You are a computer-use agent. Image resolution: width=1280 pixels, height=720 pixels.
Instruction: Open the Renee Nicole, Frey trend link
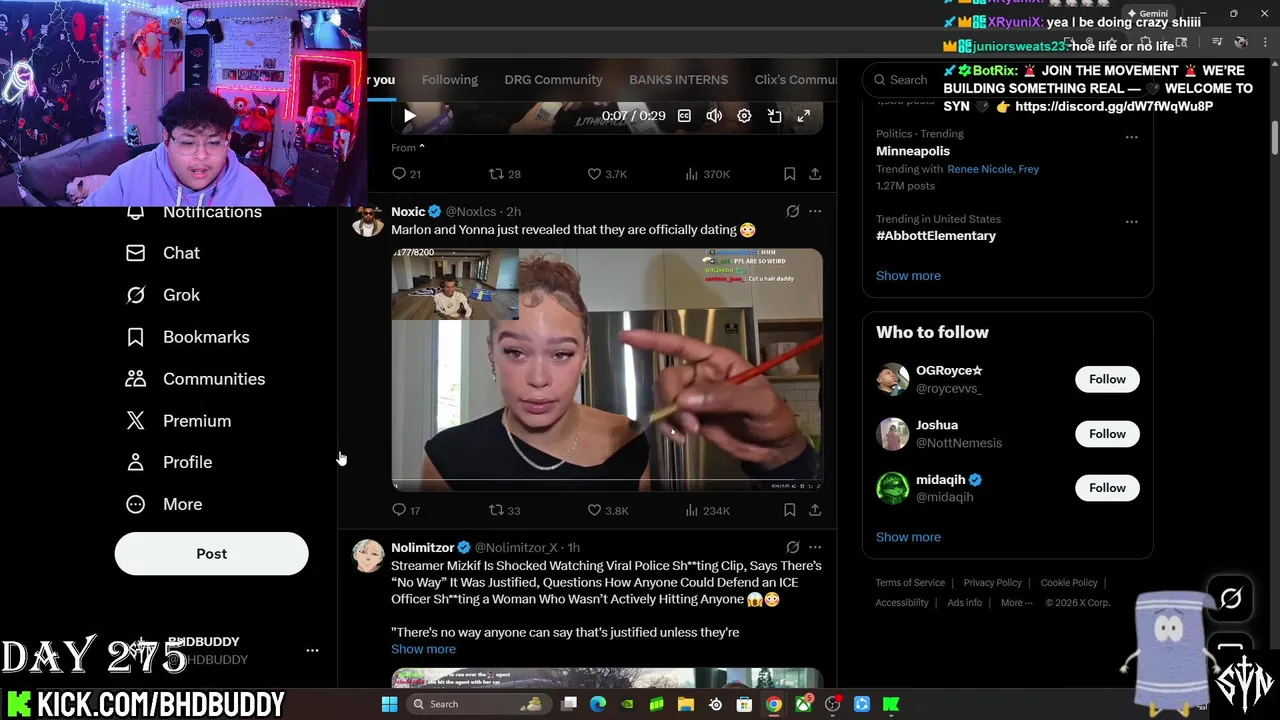click(993, 169)
